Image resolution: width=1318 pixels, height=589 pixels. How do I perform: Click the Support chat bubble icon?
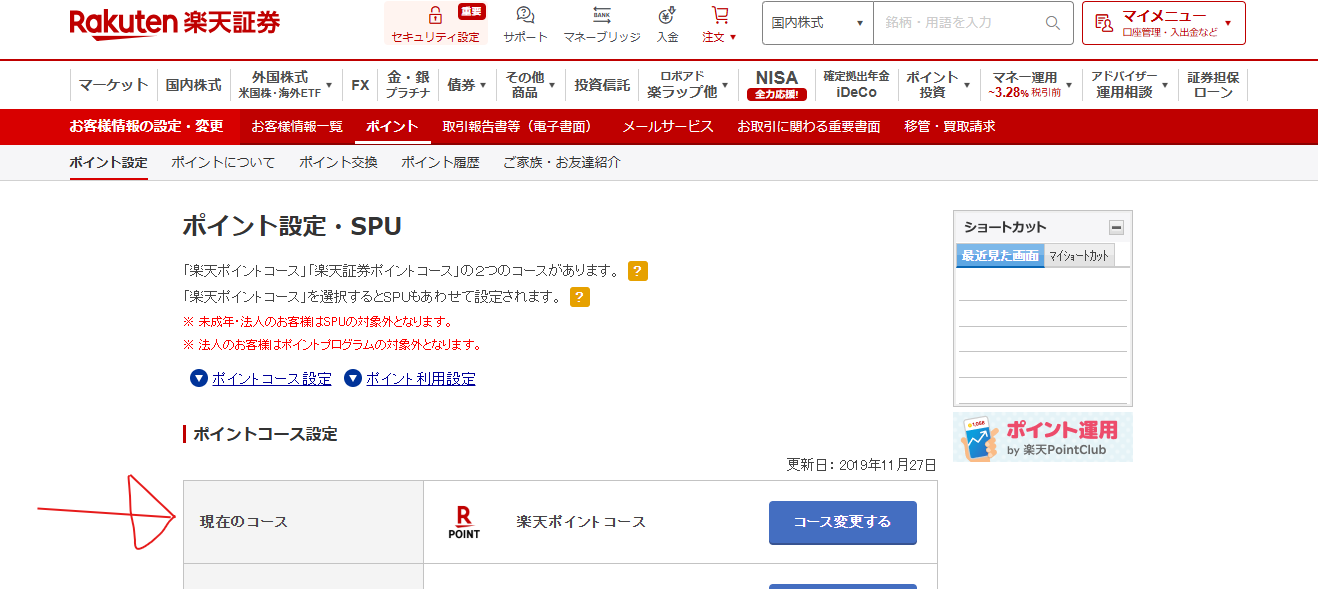pos(525,16)
